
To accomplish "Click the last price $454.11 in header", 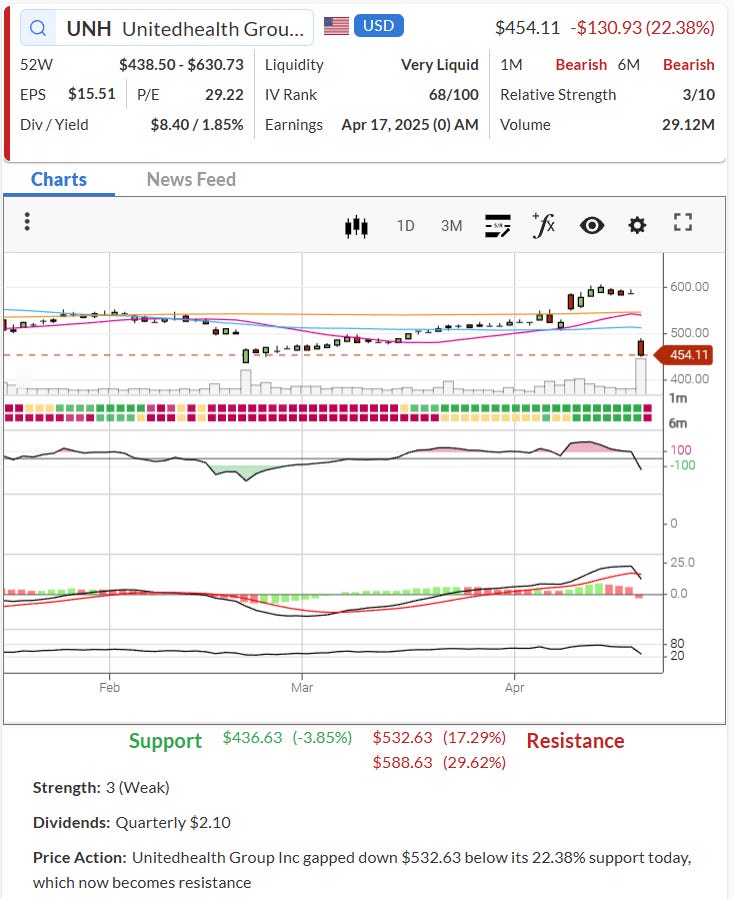I will (x=527, y=28).
